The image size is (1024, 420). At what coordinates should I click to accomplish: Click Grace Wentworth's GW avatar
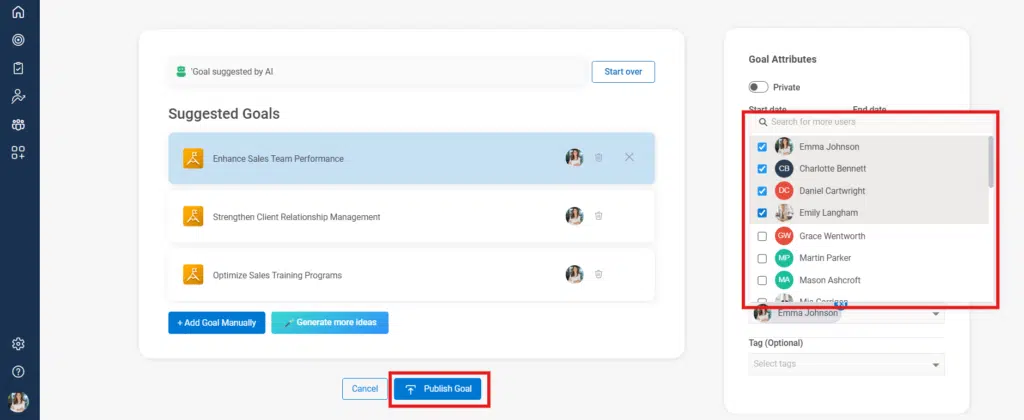click(x=784, y=236)
